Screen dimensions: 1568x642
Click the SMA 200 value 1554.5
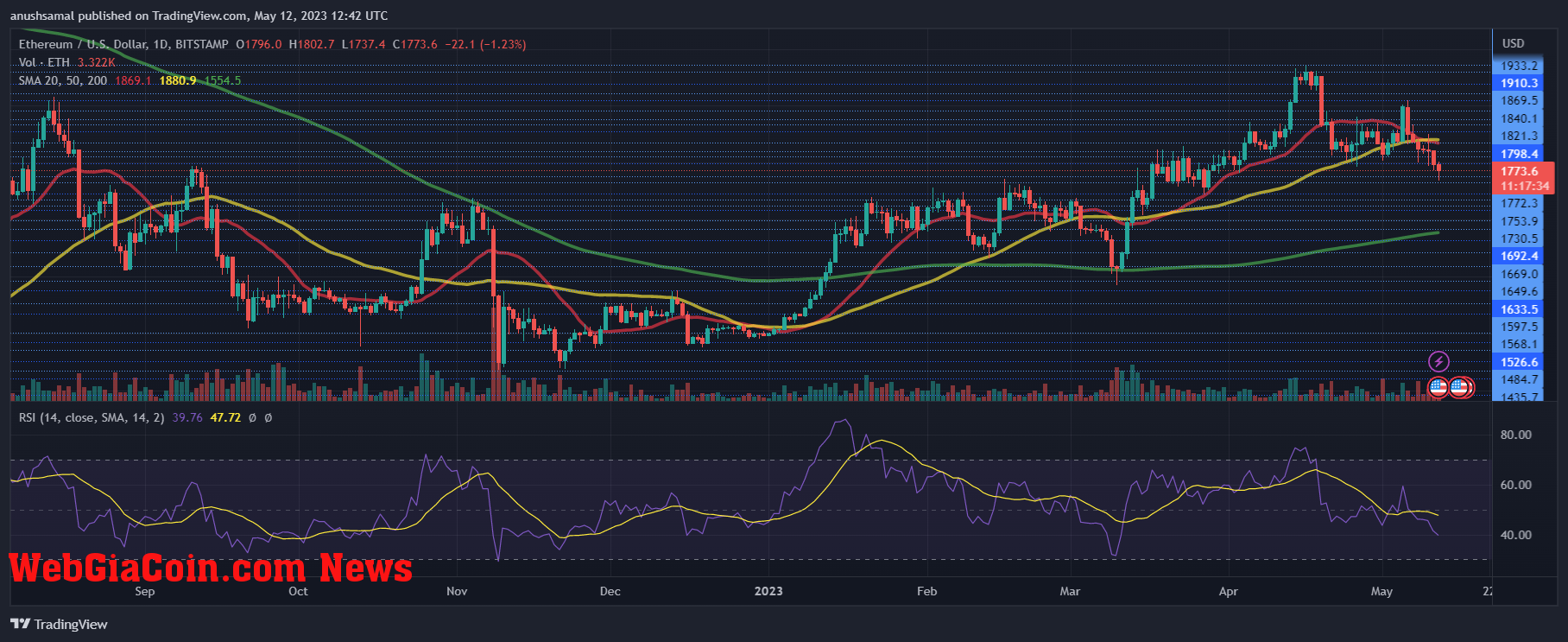point(223,80)
